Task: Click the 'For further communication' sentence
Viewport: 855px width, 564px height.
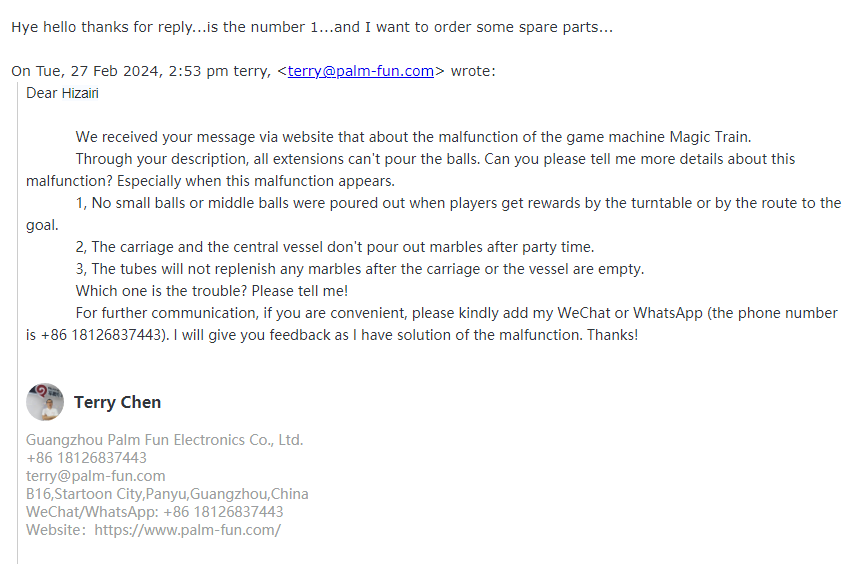Action: tap(432, 324)
